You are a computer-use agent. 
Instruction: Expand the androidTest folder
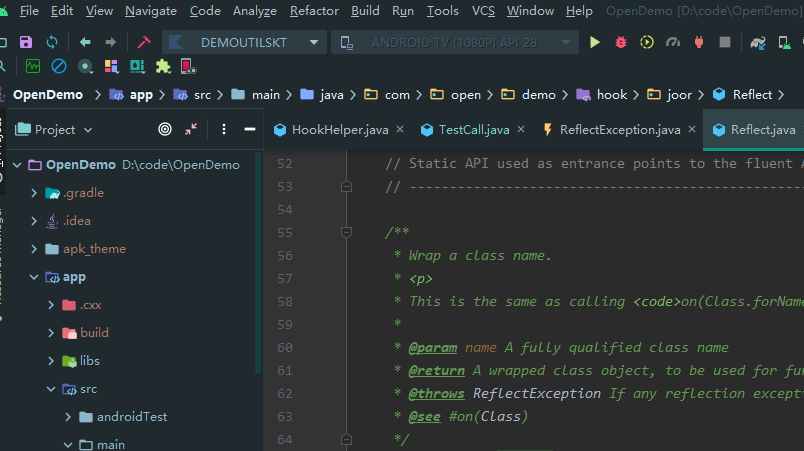pyautogui.click(x=68, y=417)
